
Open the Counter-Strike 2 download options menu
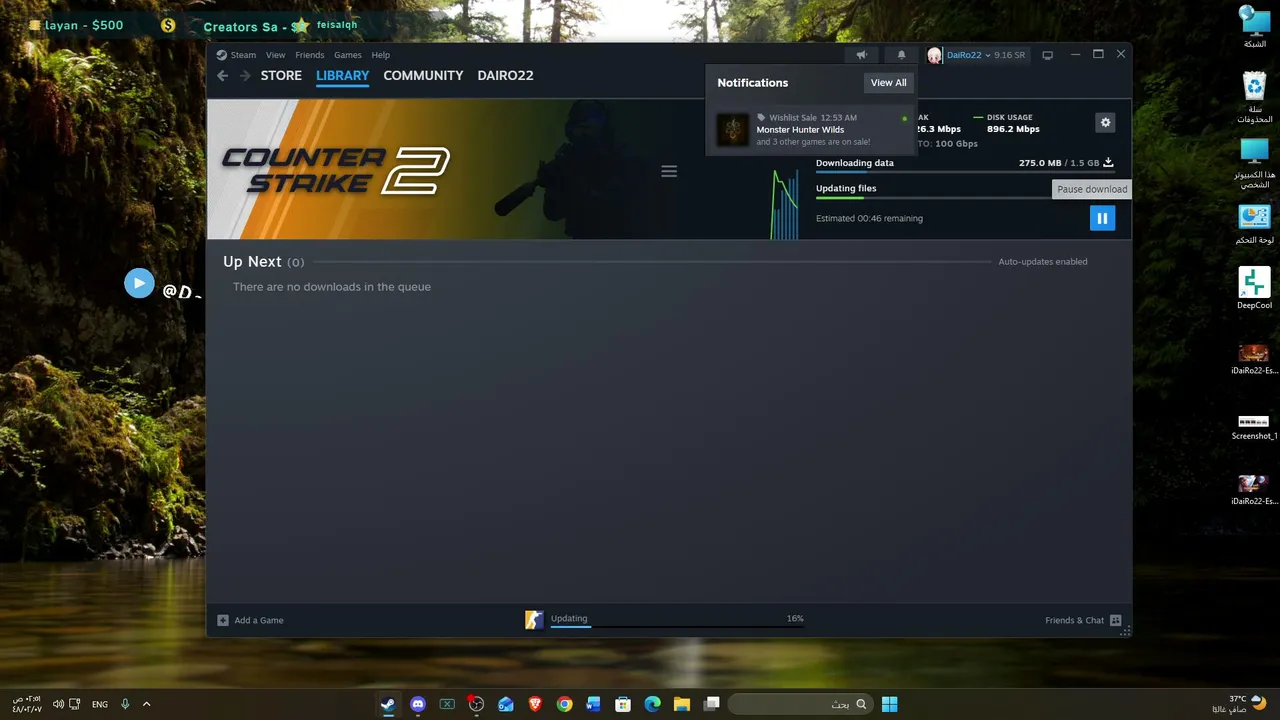tap(669, 171)
